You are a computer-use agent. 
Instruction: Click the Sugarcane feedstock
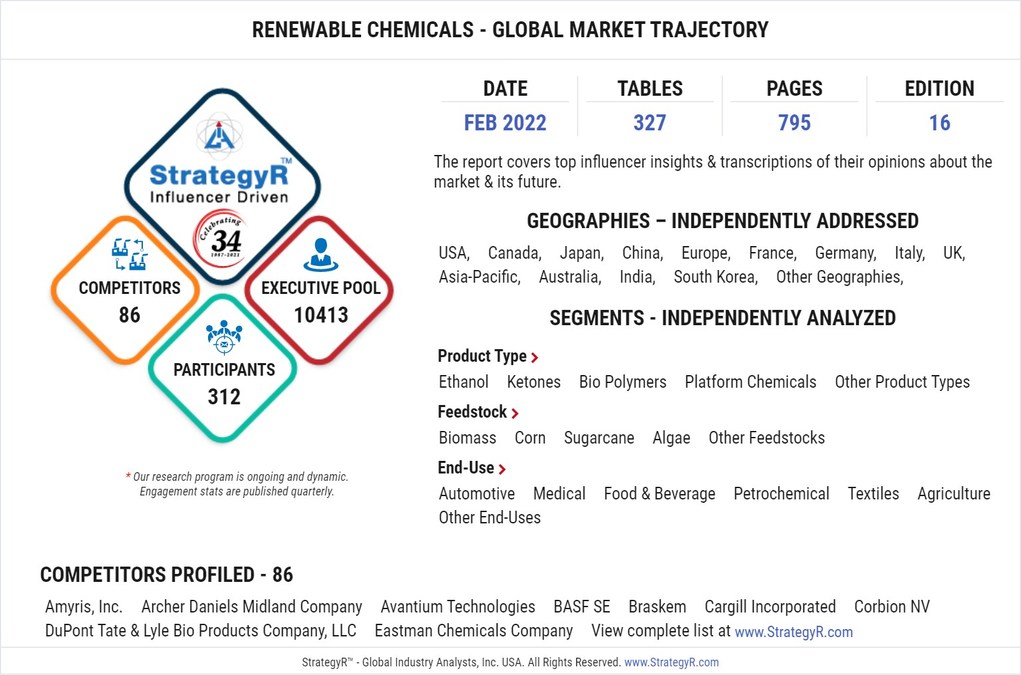(599, 438)
